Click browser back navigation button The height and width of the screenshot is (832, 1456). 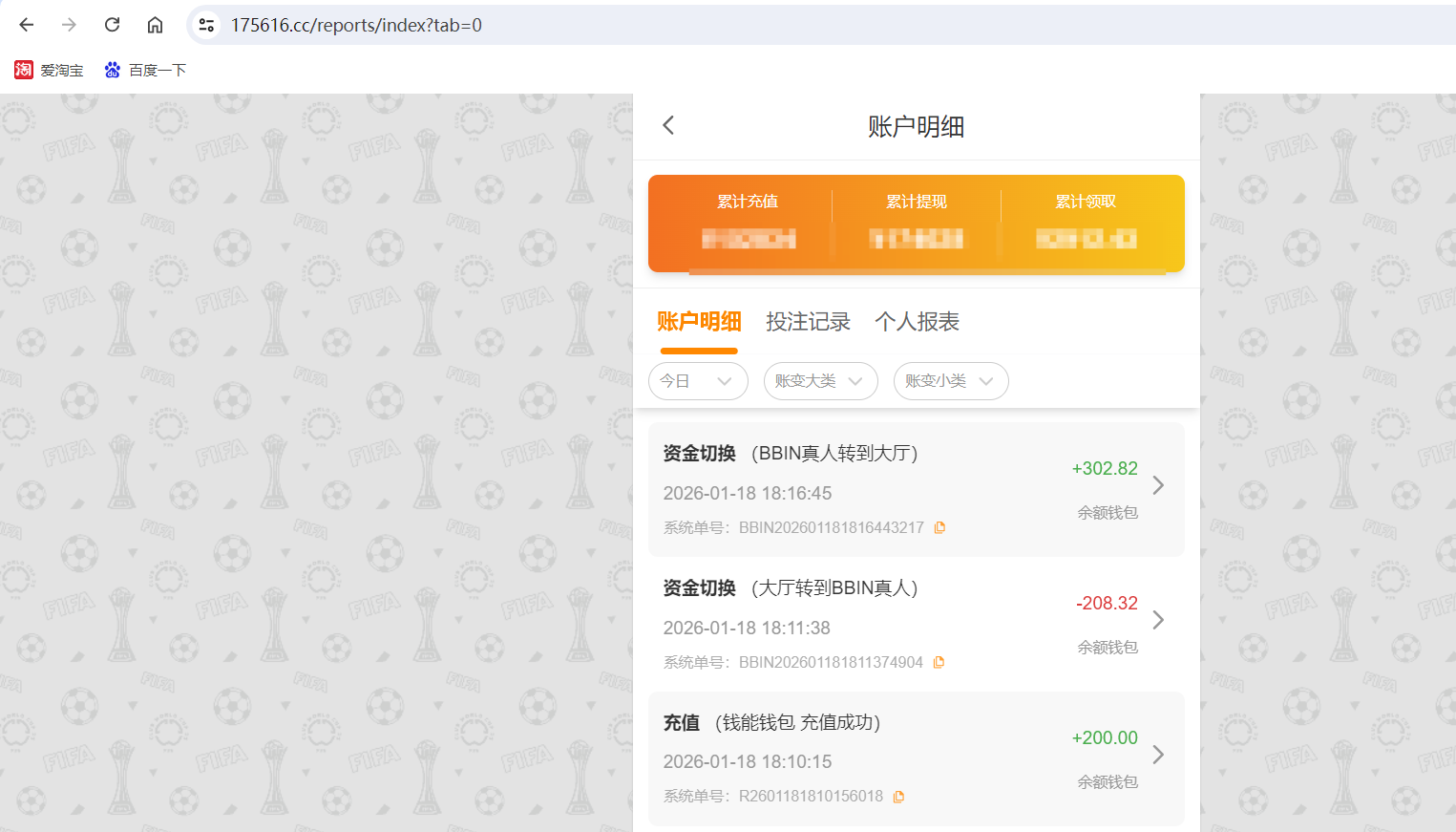click(26, 25)
